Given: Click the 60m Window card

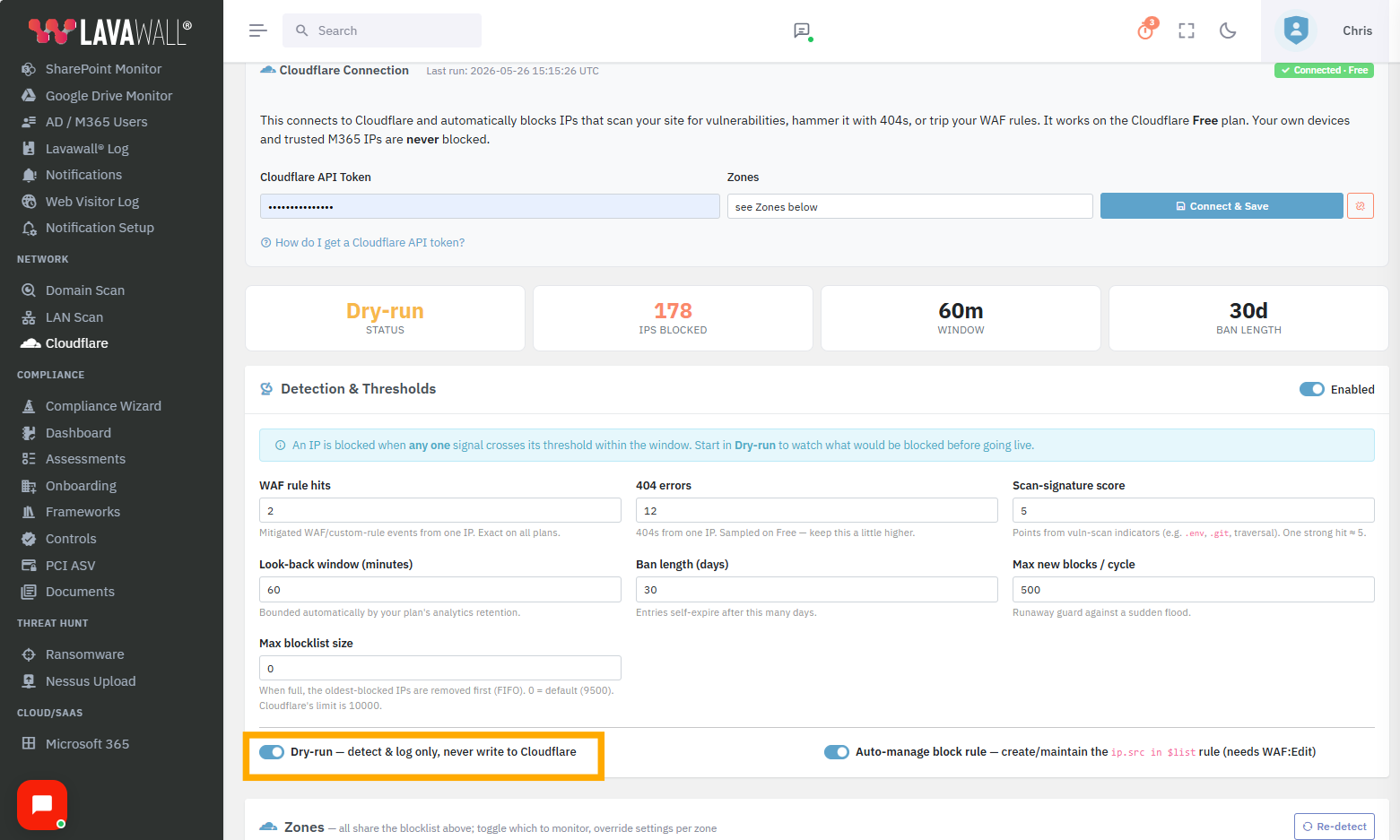Looking at the screenshot, I should click(961, 318).
